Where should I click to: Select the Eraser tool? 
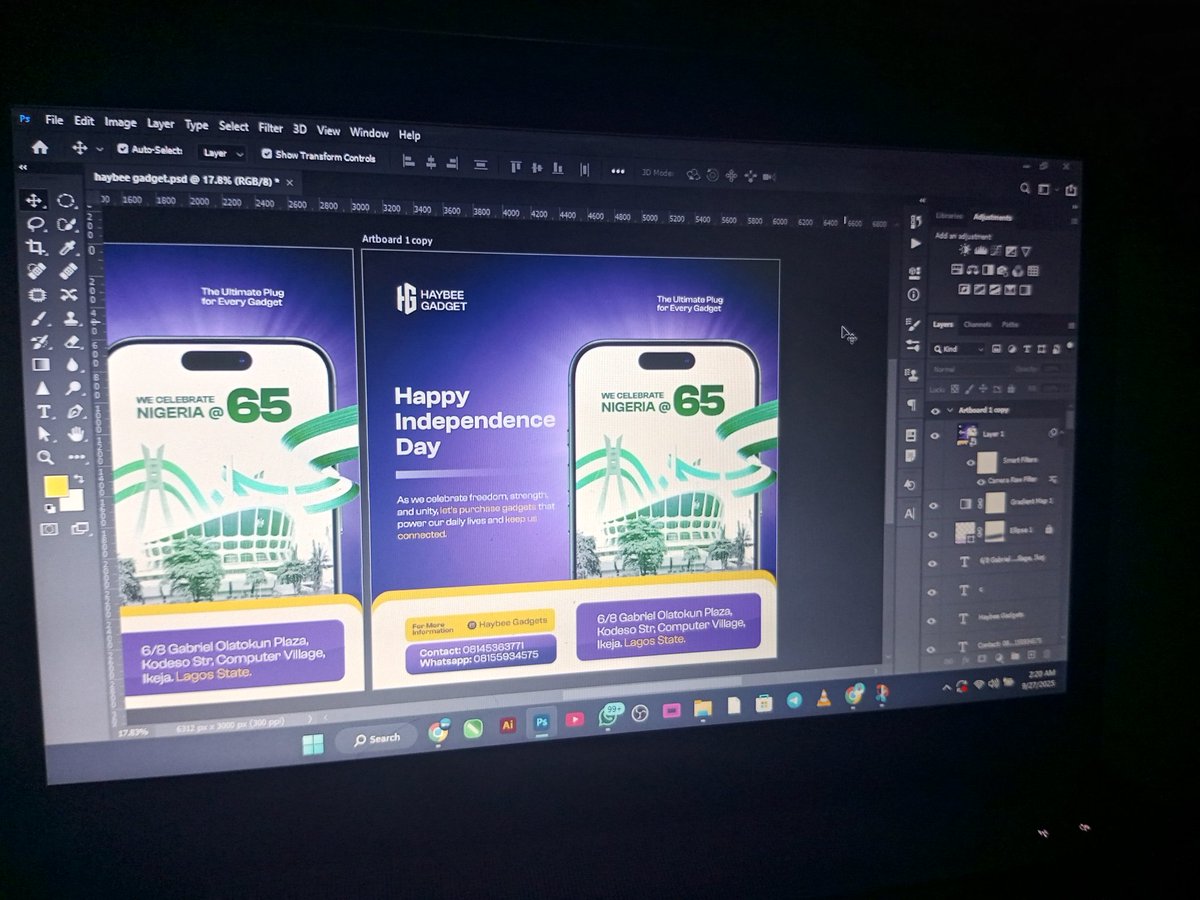72,342
